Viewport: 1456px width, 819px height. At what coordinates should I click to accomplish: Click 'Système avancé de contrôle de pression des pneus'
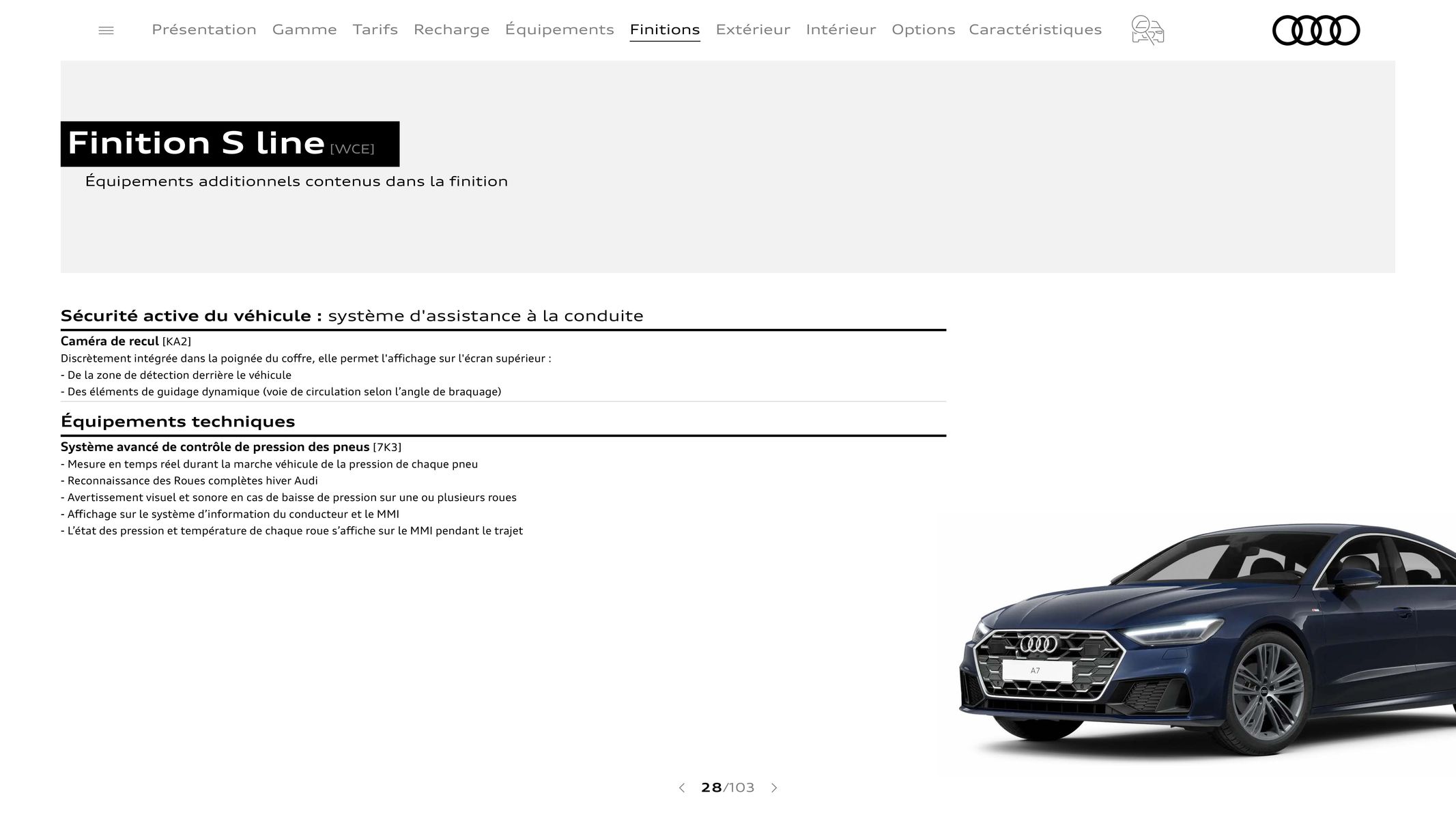(x=215, y=447)
